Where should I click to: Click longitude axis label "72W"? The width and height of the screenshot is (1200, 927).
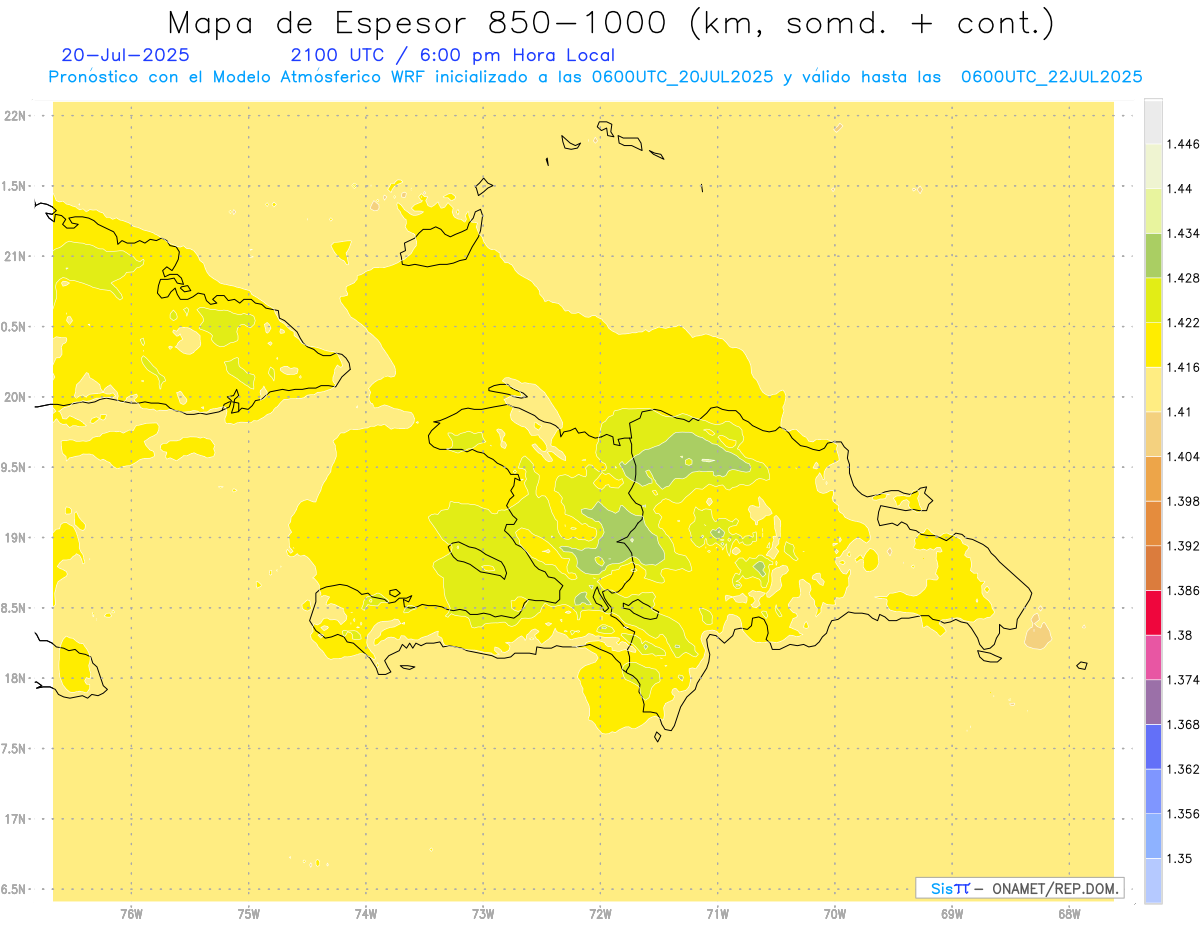(601, 913)
